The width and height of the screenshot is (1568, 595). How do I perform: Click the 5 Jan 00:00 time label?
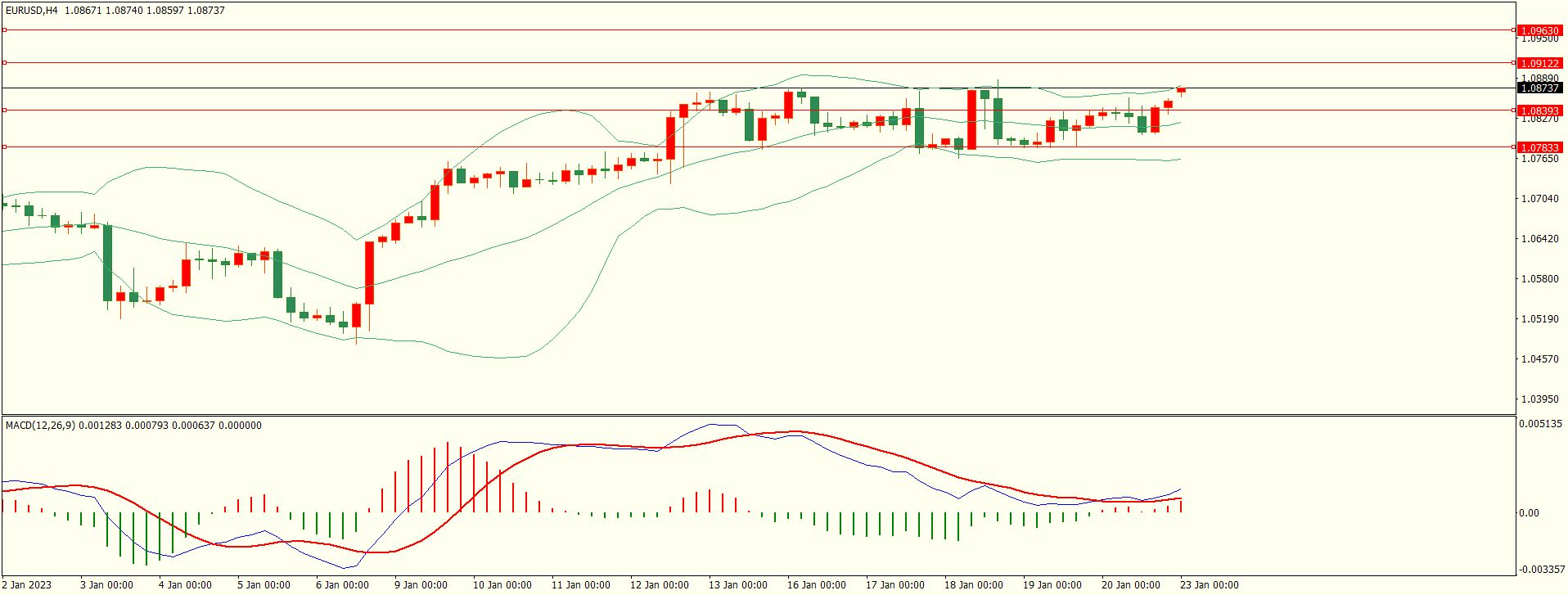pos(264,584)
